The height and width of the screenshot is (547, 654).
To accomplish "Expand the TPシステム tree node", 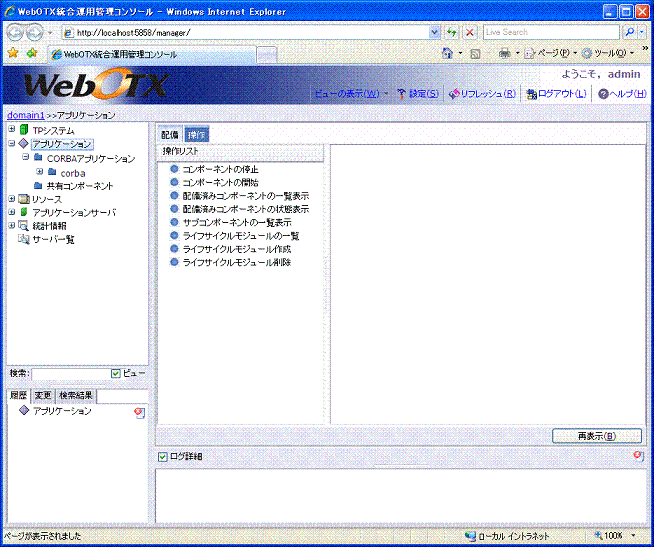I will [x=11, y=130].
